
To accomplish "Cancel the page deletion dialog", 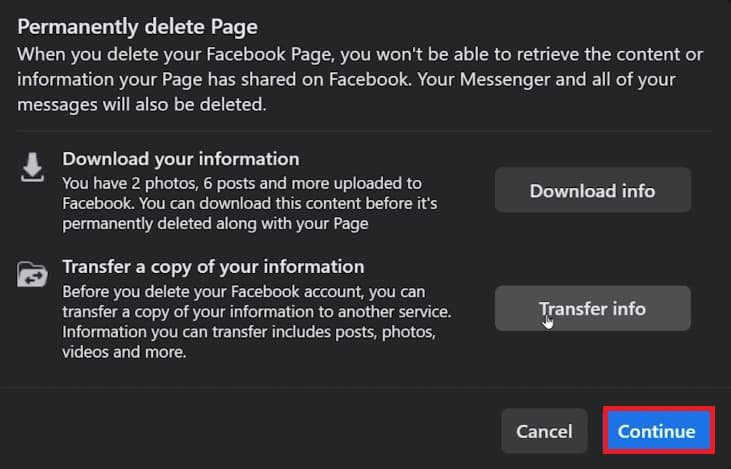I will 544,431.
